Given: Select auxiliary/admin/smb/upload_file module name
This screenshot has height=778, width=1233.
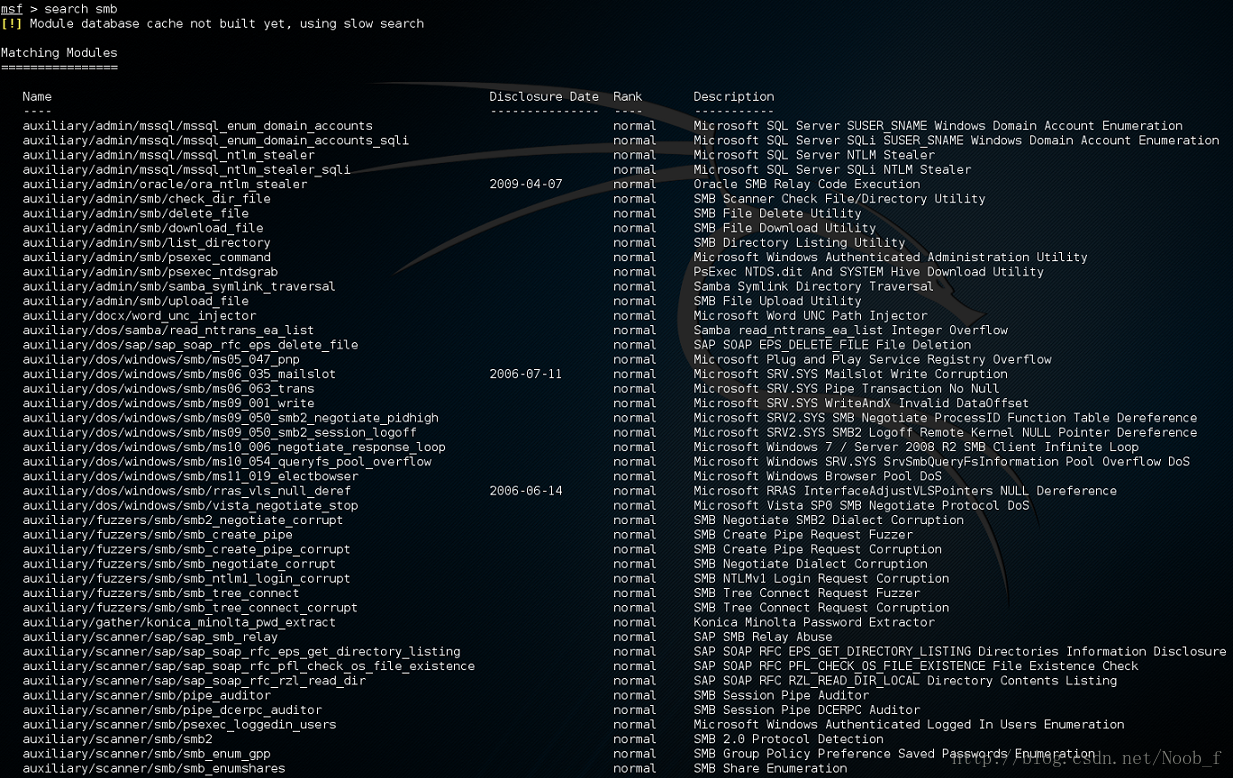Looking at the screenshot, I should tap(136, 301).
